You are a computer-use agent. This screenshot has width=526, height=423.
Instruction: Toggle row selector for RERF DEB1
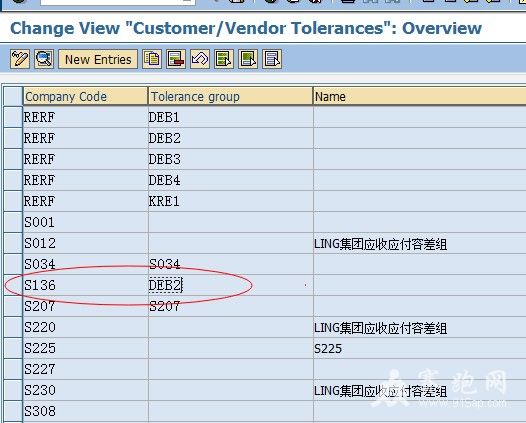(13, 117)
